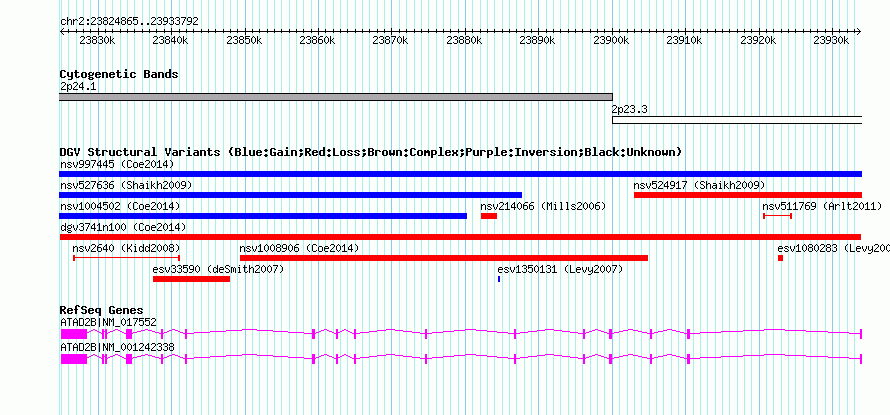Viewport: 890px width, 415px height.
Task: Click the small red nsv214066 bar
Action: point(489,216)
